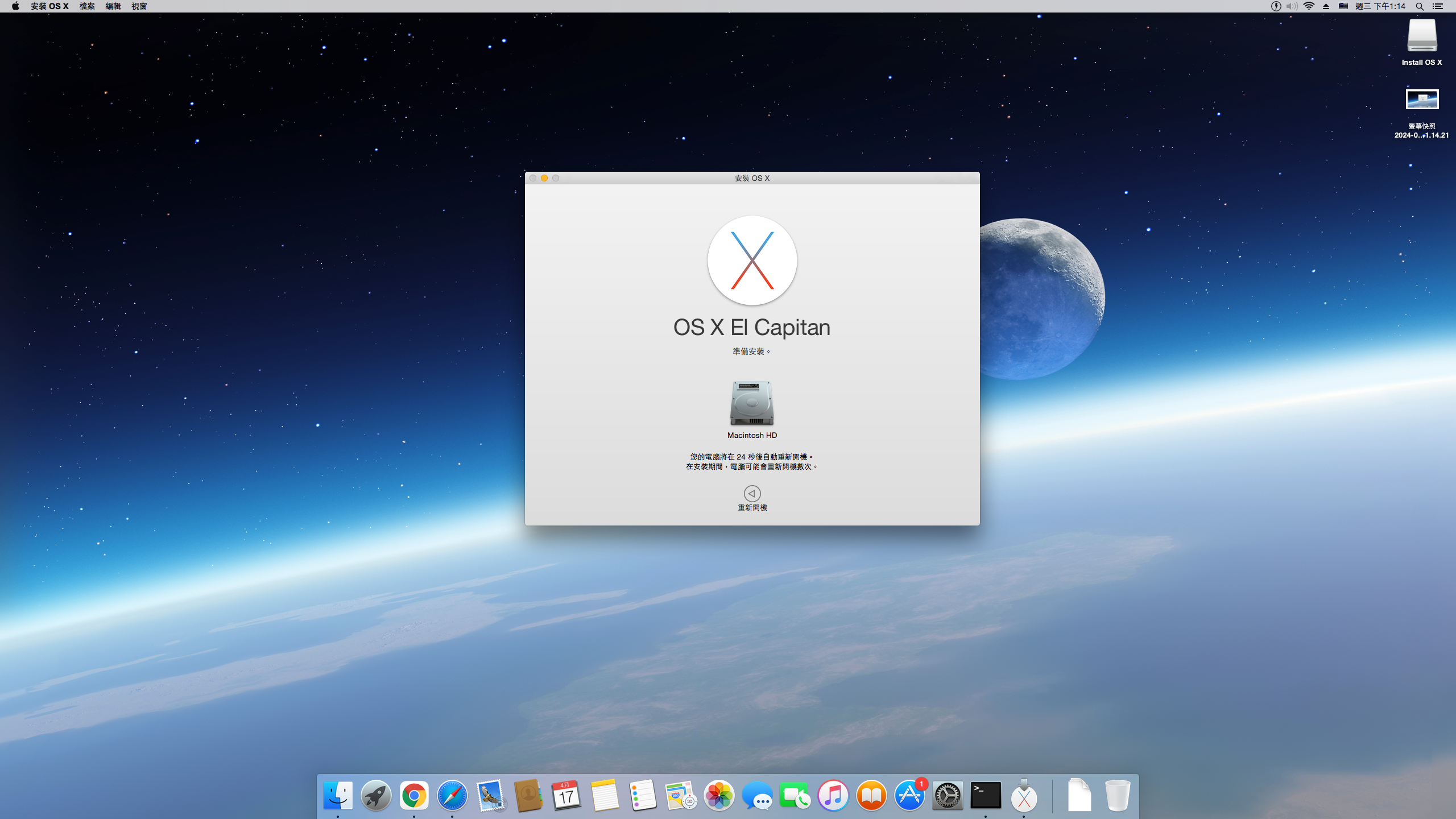Open Notification Center in menu bar

1438,6
